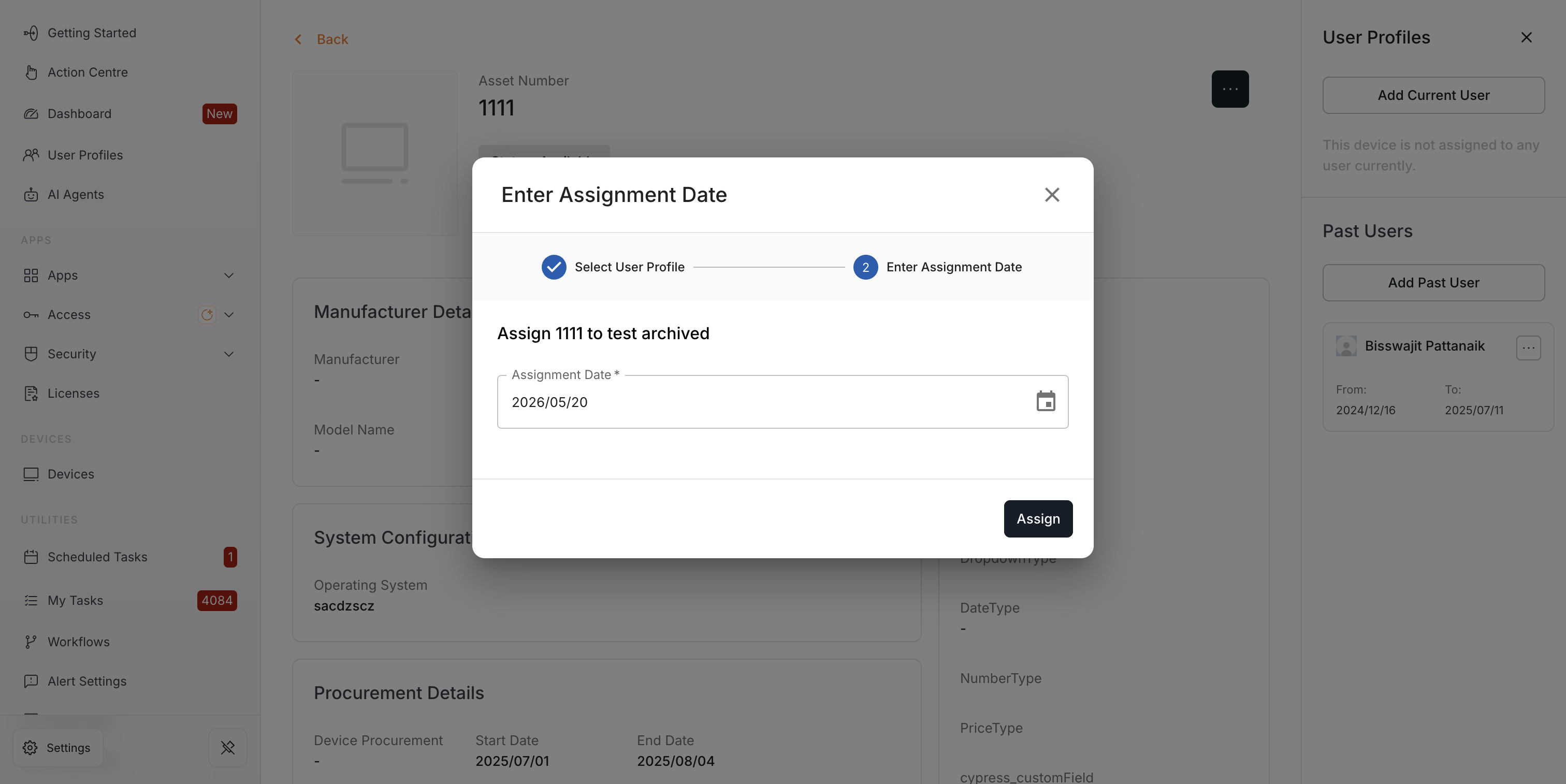Click the Alert Settings message icon
Screen dimensions: 1566x784
click(31, 681)
